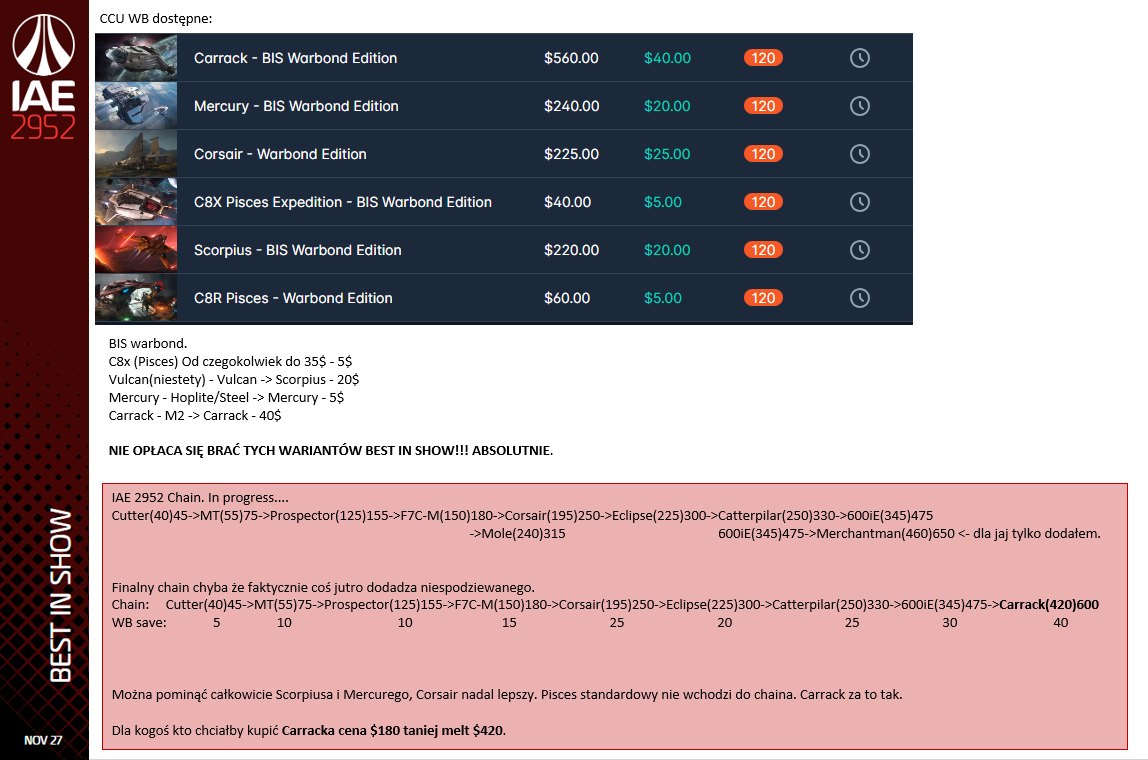Open the C8R Pisces ship thumbnail
The height and width of the screenshot is (760, 1148).
coord(136,298)
